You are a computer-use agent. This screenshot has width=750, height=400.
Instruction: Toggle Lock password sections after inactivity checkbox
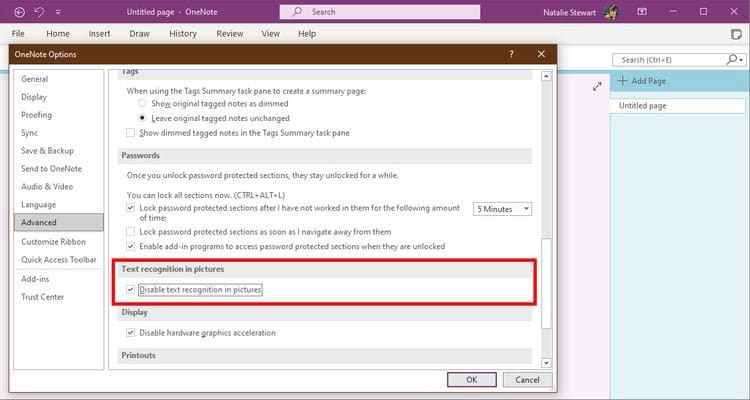130,208
